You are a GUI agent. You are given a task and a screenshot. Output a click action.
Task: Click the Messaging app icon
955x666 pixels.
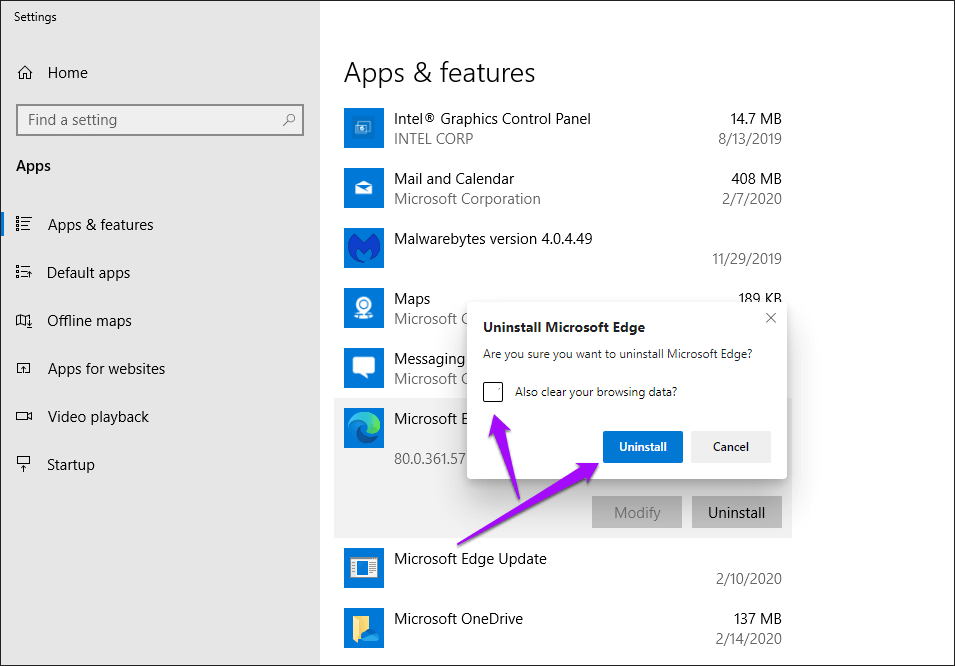(364, 368)
